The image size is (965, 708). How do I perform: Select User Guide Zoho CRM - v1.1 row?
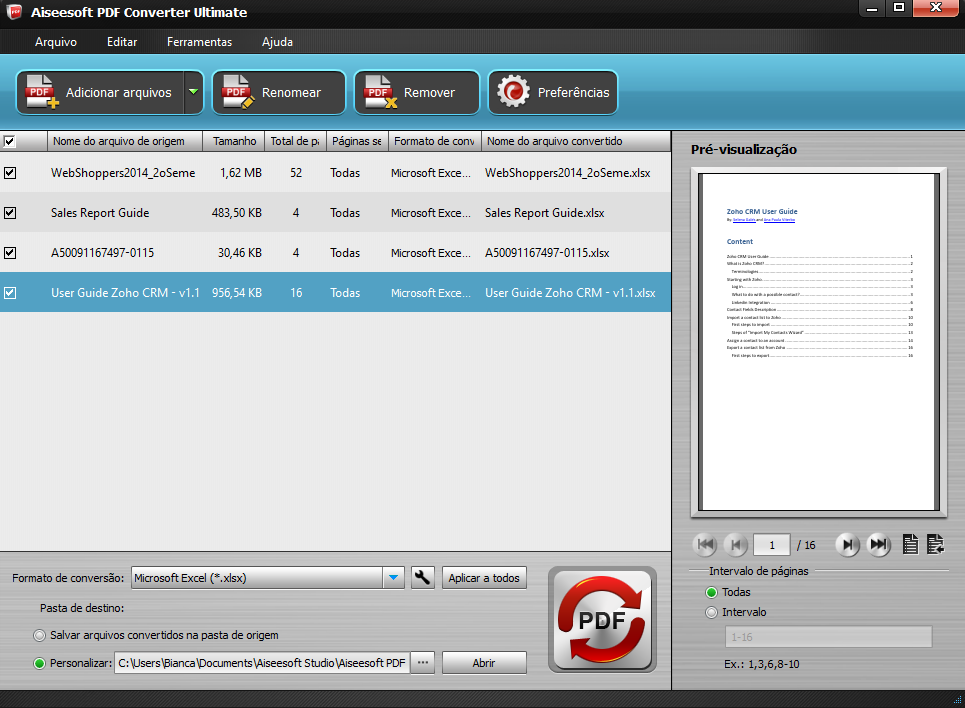[335, 292]
